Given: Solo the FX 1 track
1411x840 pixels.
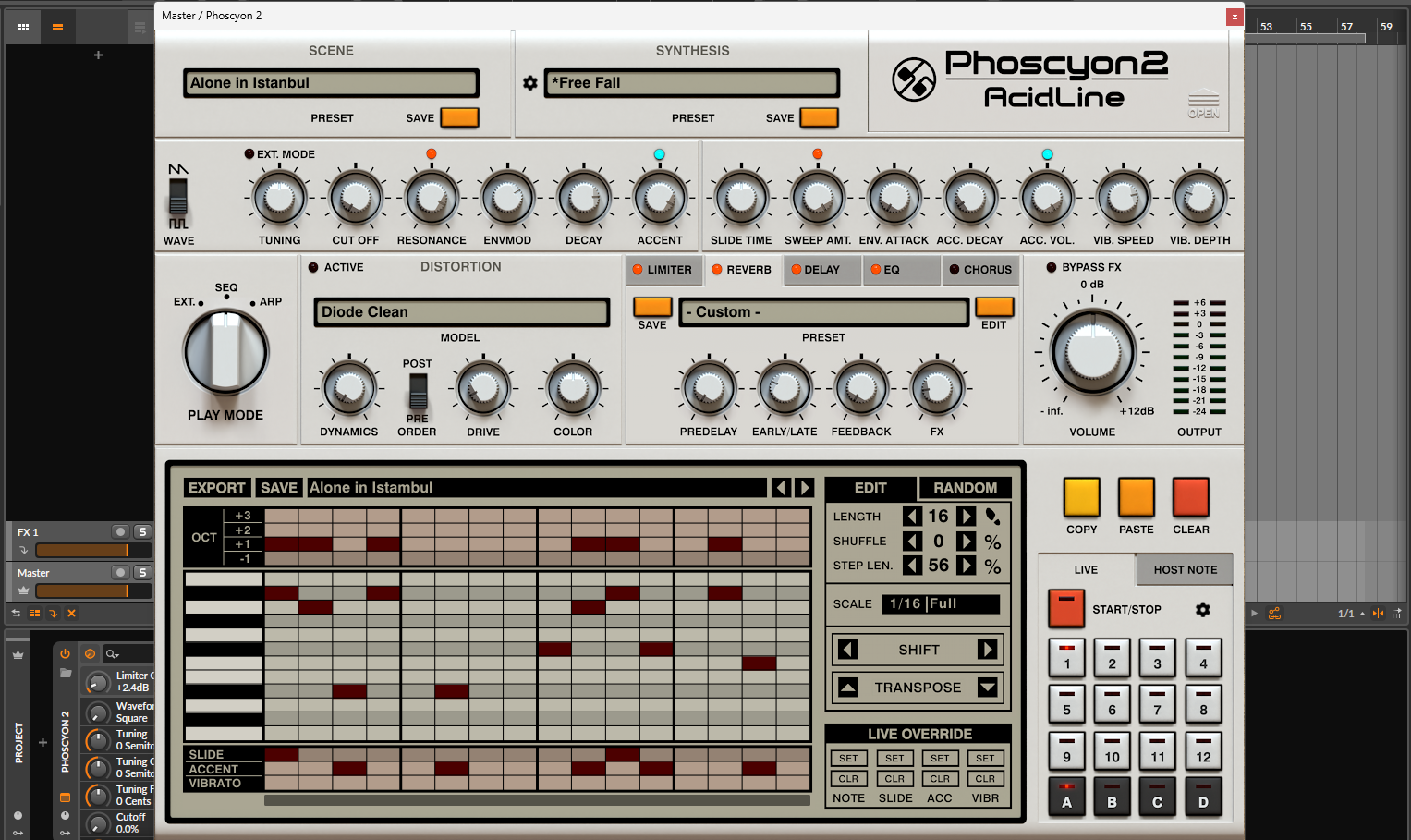Looking at the screenshot, I should [x=142, y=531].
